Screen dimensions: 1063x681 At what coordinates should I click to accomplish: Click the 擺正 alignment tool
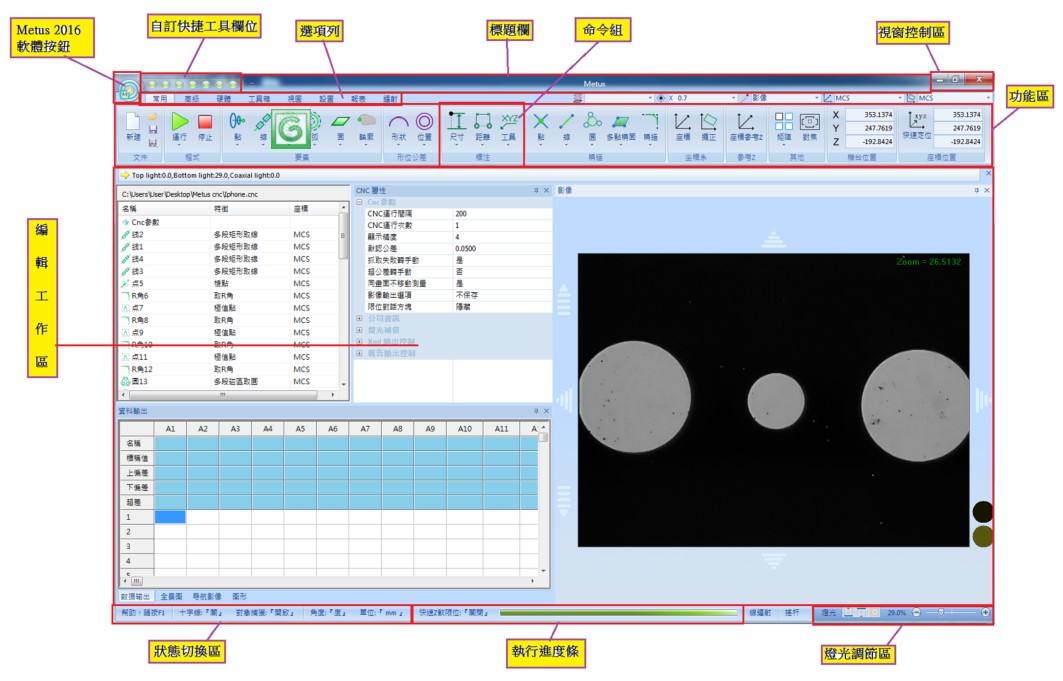[x=708, y=127]
